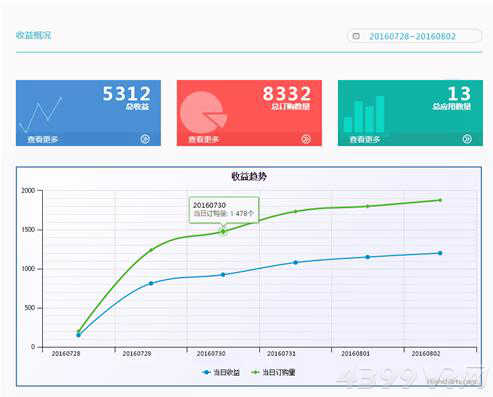Click green data point at 20160731
Viewport: 493px width, 397px height.
click(295, 211)
